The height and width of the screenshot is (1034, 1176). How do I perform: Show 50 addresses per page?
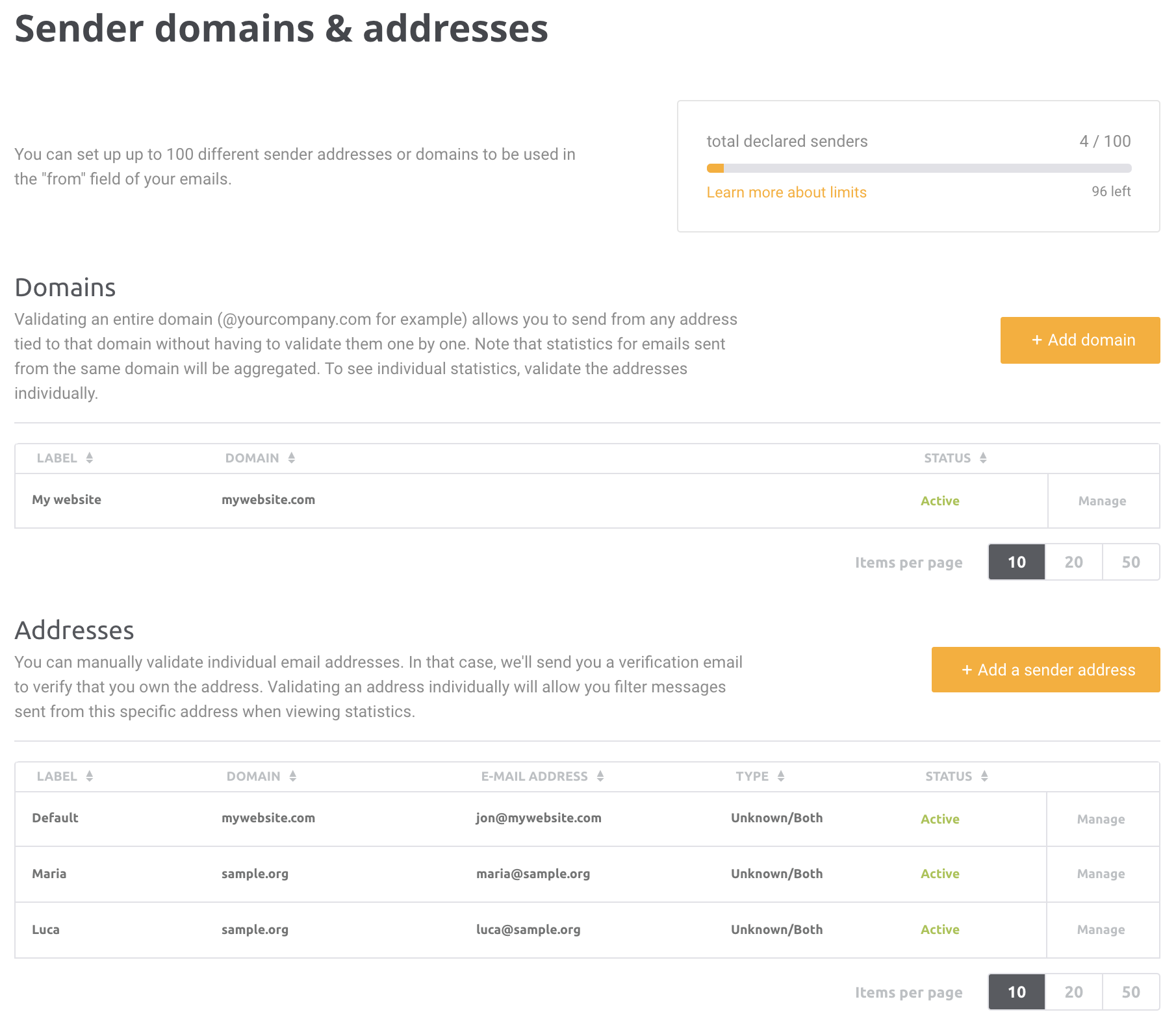click(x=1131, y=992)
